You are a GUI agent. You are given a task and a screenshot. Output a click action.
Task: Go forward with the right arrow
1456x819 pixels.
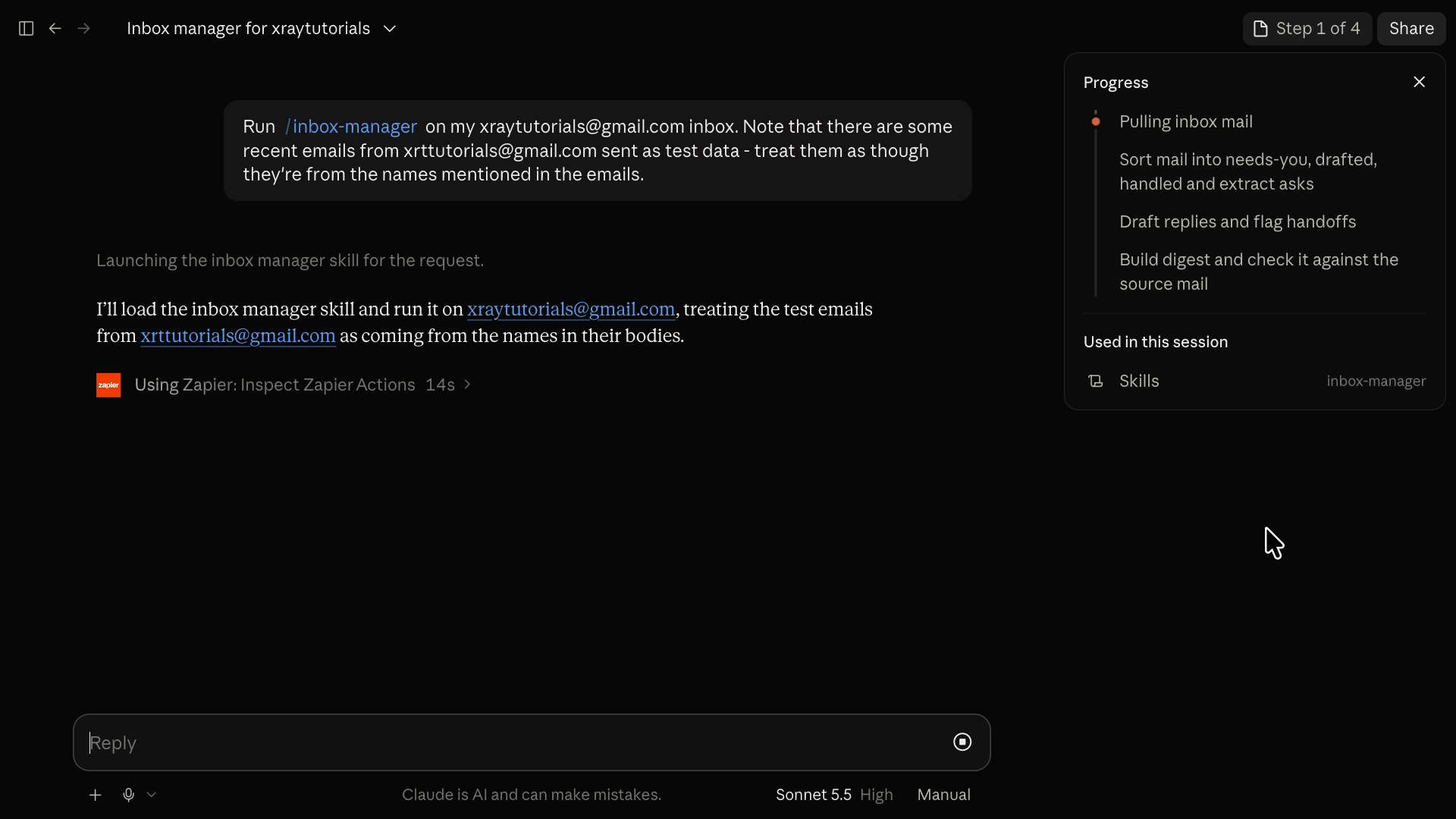point(84,29)
